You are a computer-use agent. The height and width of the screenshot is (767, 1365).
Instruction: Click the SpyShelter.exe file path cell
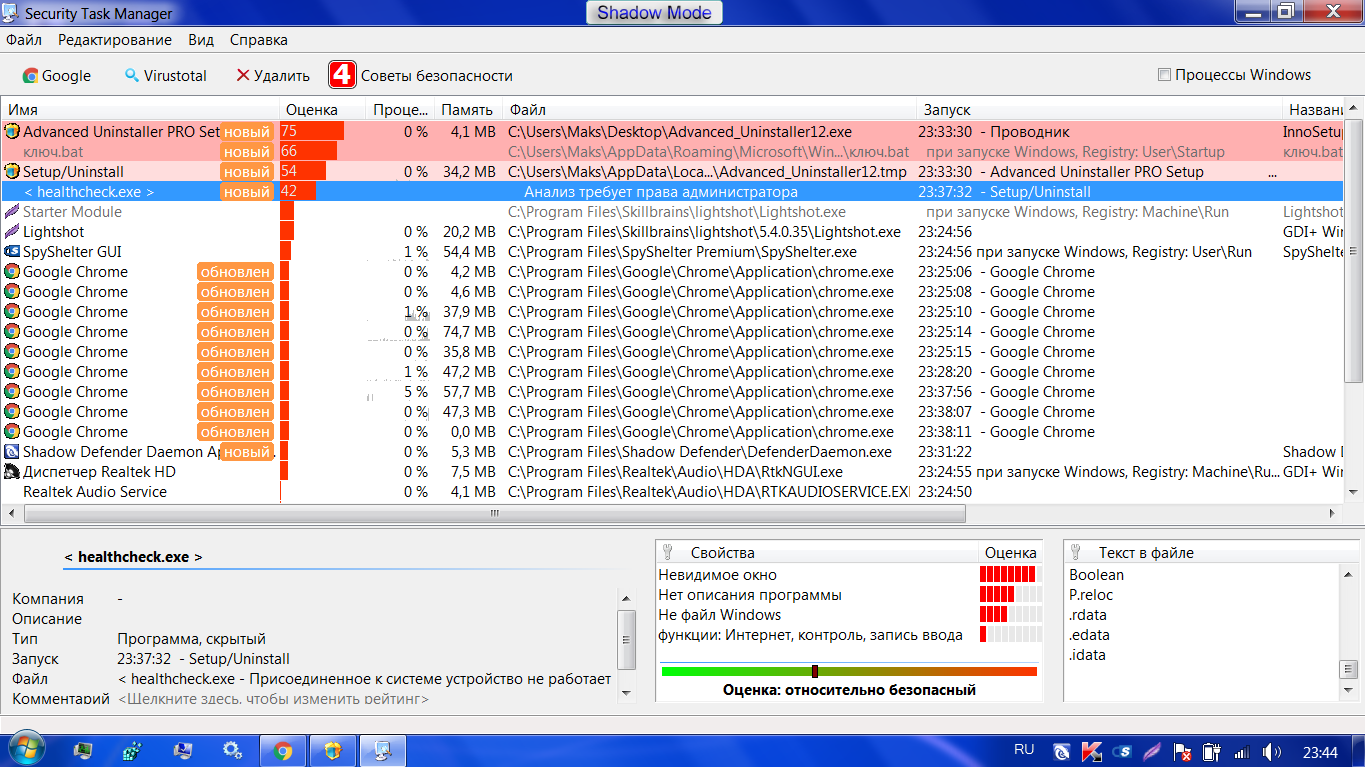(682, 252)
